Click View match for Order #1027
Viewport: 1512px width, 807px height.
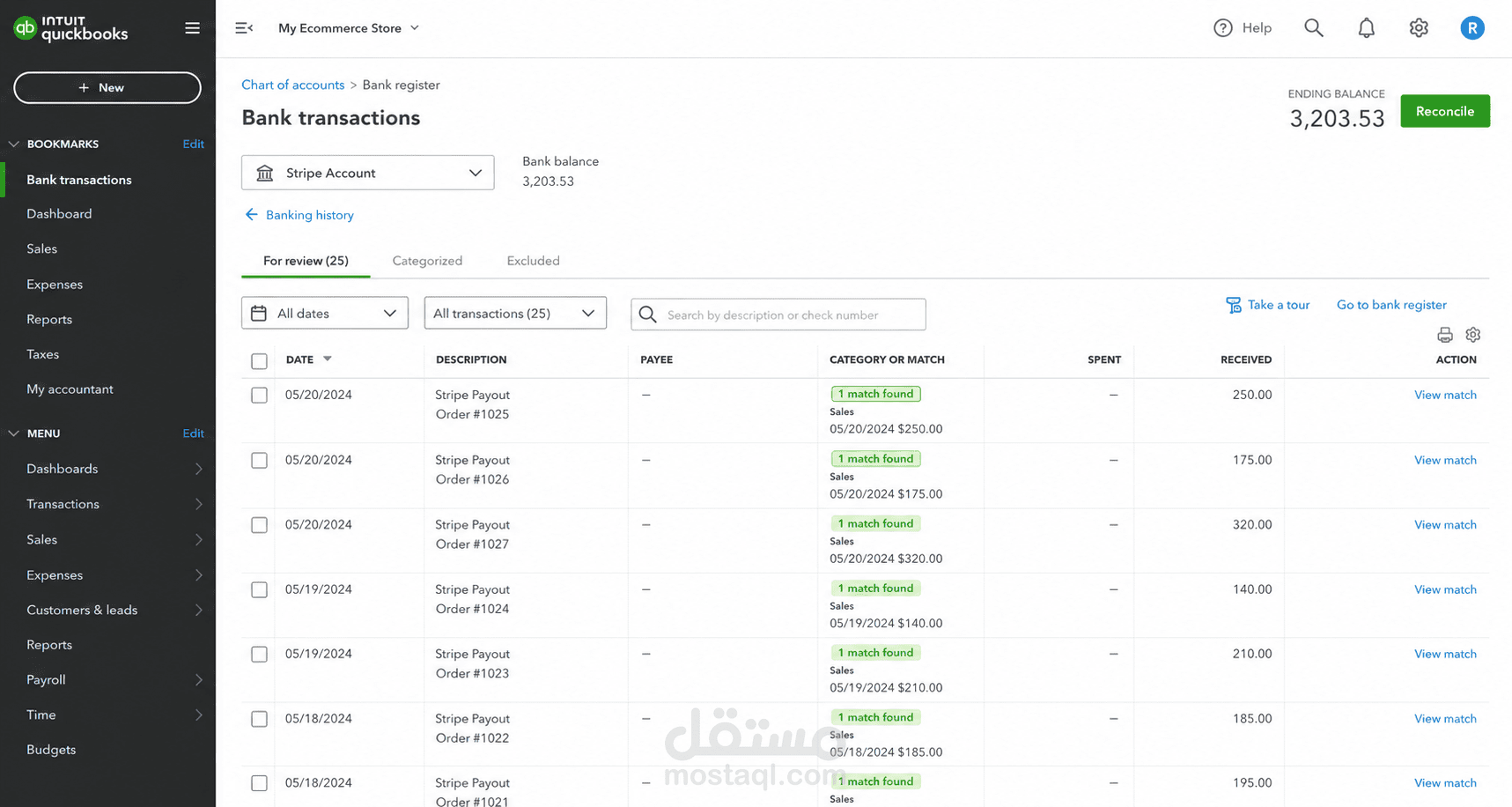click(1445, 524)
